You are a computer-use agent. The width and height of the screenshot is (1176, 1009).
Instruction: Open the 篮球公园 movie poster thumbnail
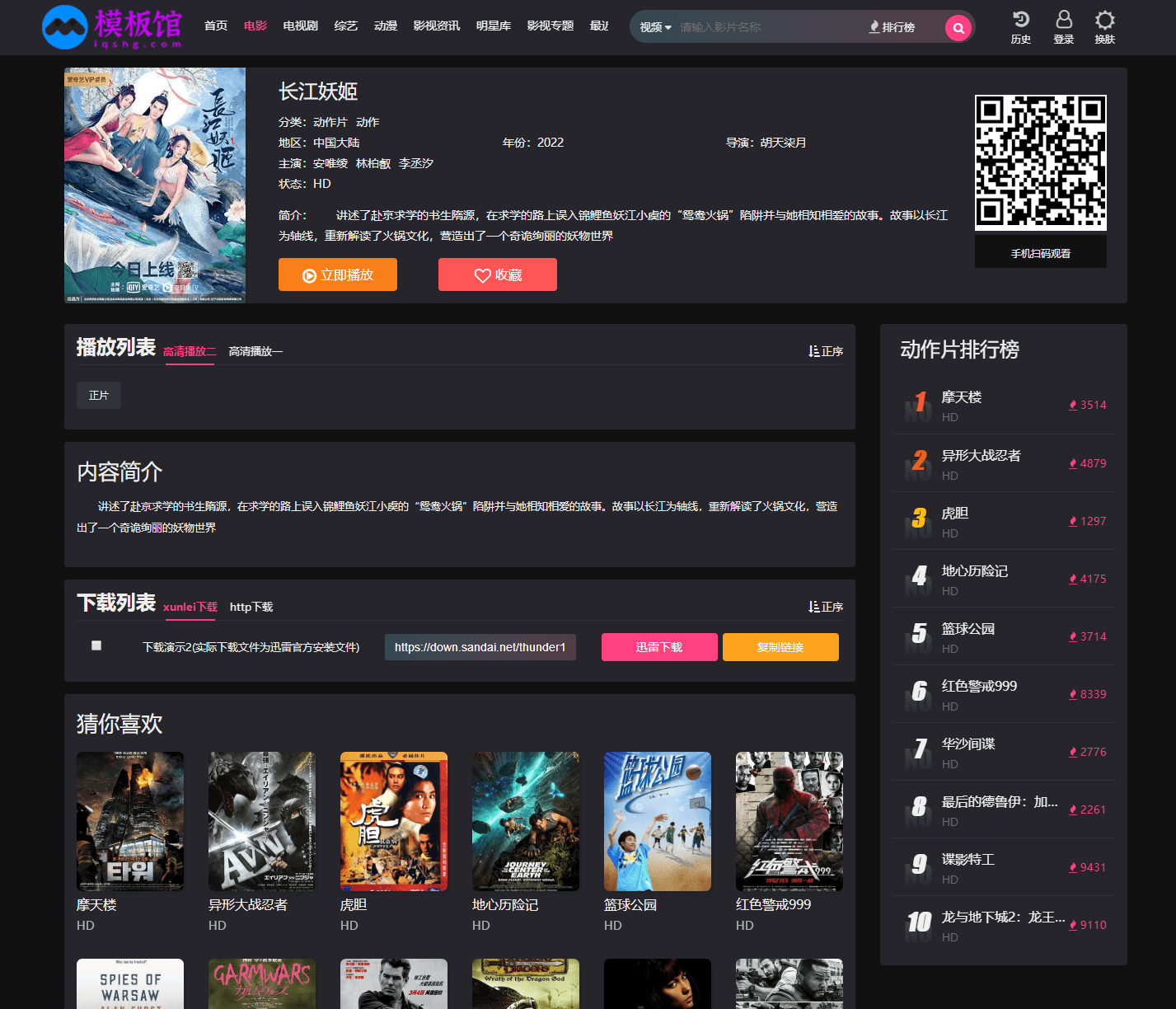pyautogui.click(x=657, y=821)
